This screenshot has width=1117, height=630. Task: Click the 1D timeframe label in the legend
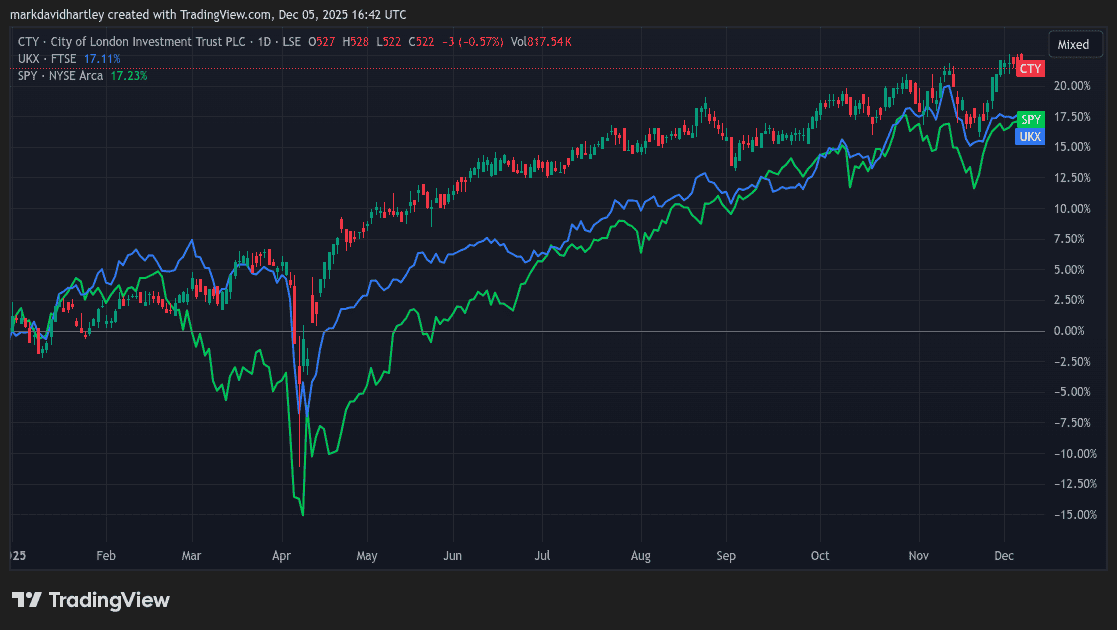(x=263, y=42)
